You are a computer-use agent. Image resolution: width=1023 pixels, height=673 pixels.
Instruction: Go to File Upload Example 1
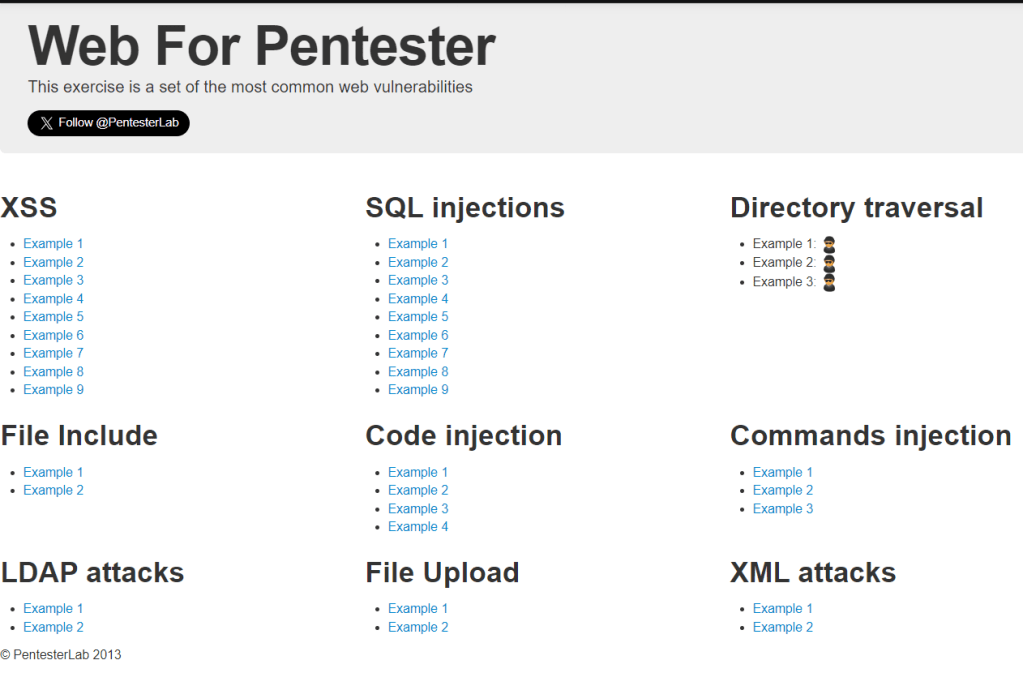tap(418, 608)
